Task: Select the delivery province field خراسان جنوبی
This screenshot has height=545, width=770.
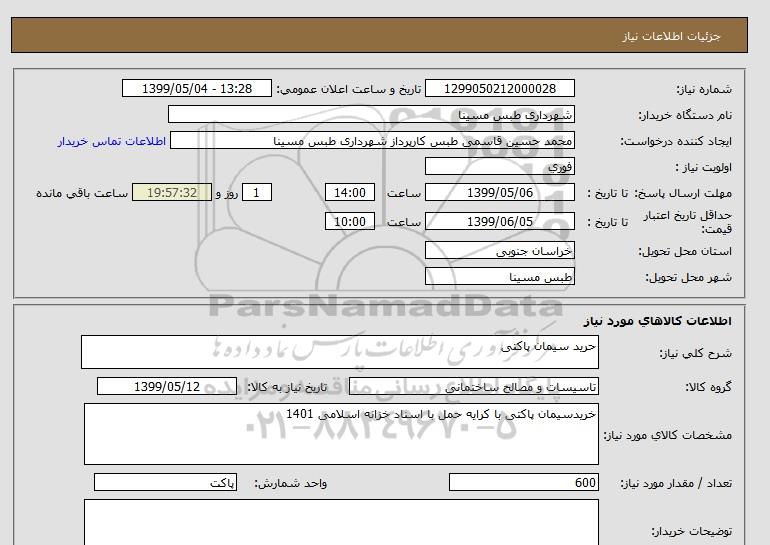Action: pos(499,250)
